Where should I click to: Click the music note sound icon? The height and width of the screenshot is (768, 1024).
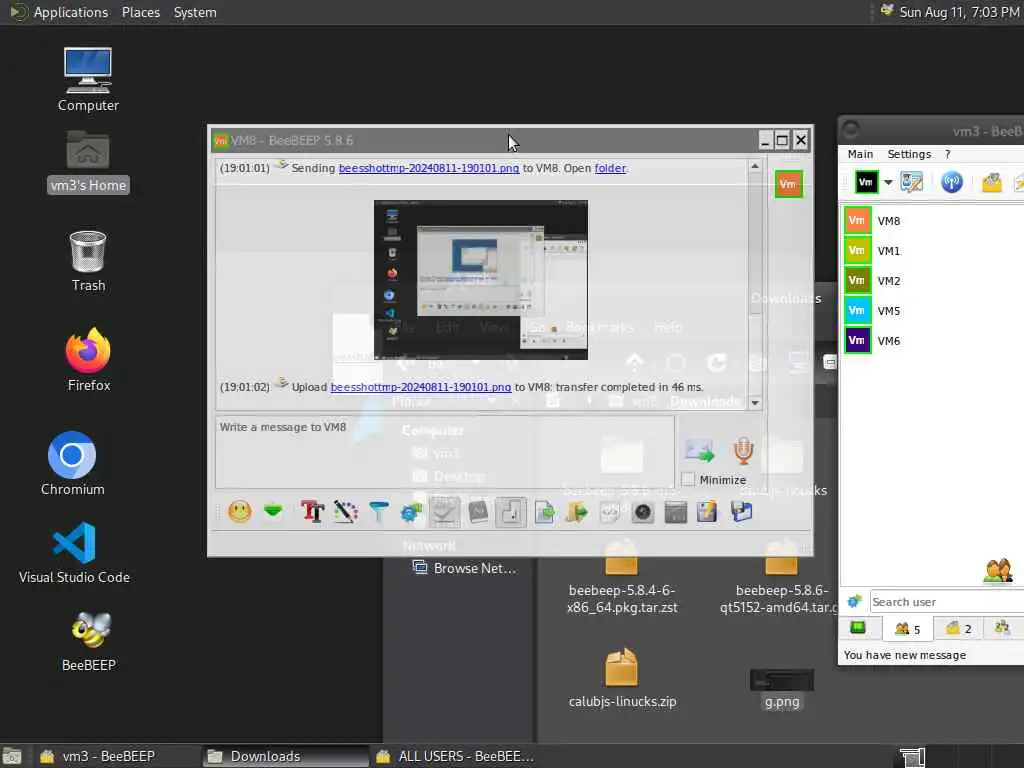click(511, 511)
